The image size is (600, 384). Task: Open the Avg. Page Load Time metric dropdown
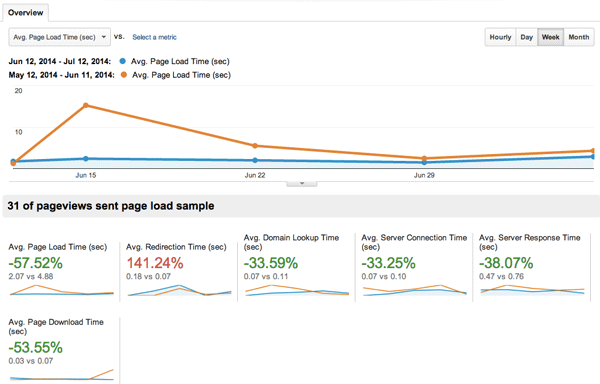point(60,37)
